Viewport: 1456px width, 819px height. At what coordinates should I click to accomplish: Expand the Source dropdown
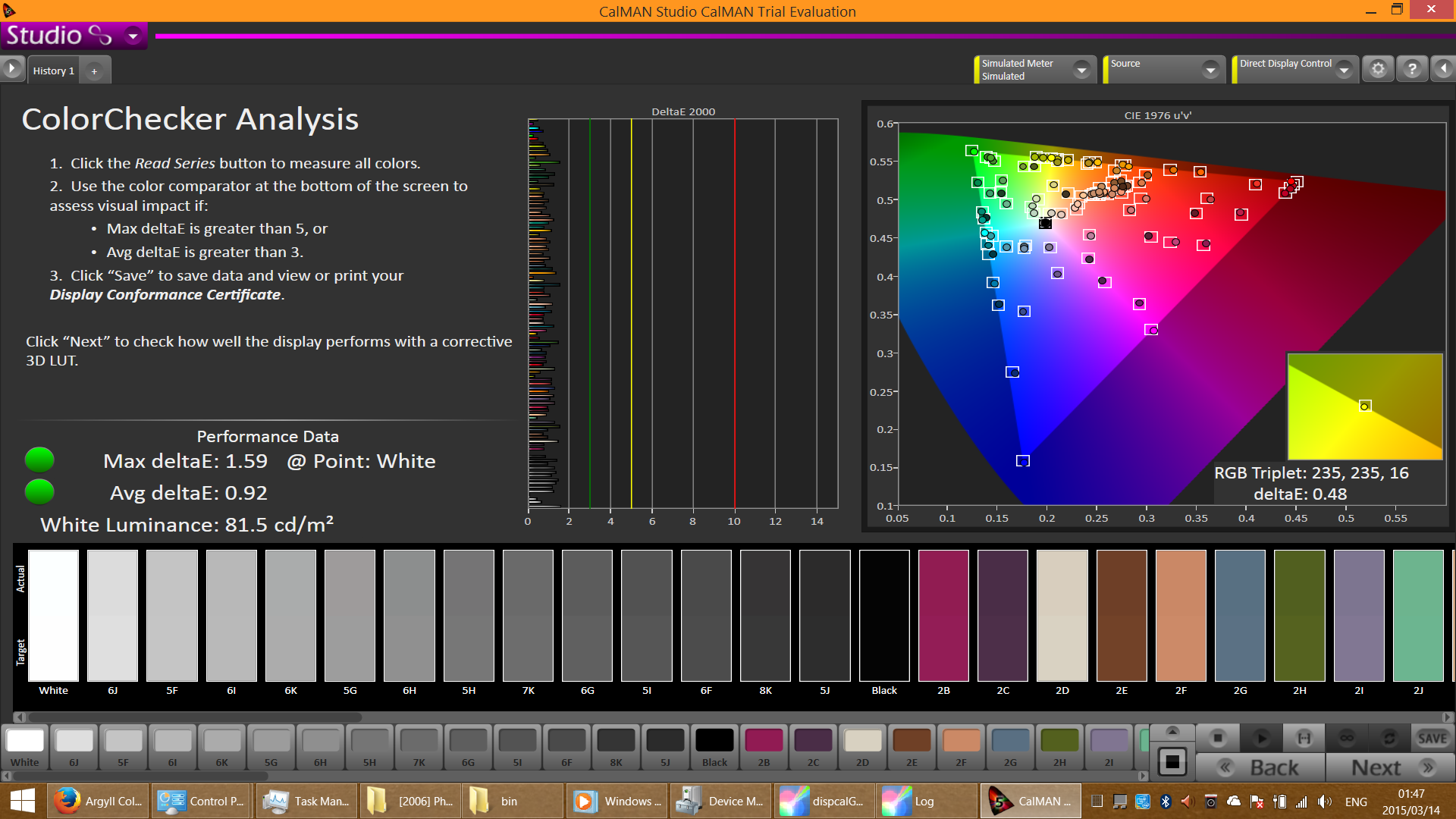(x=1210, y=70)
